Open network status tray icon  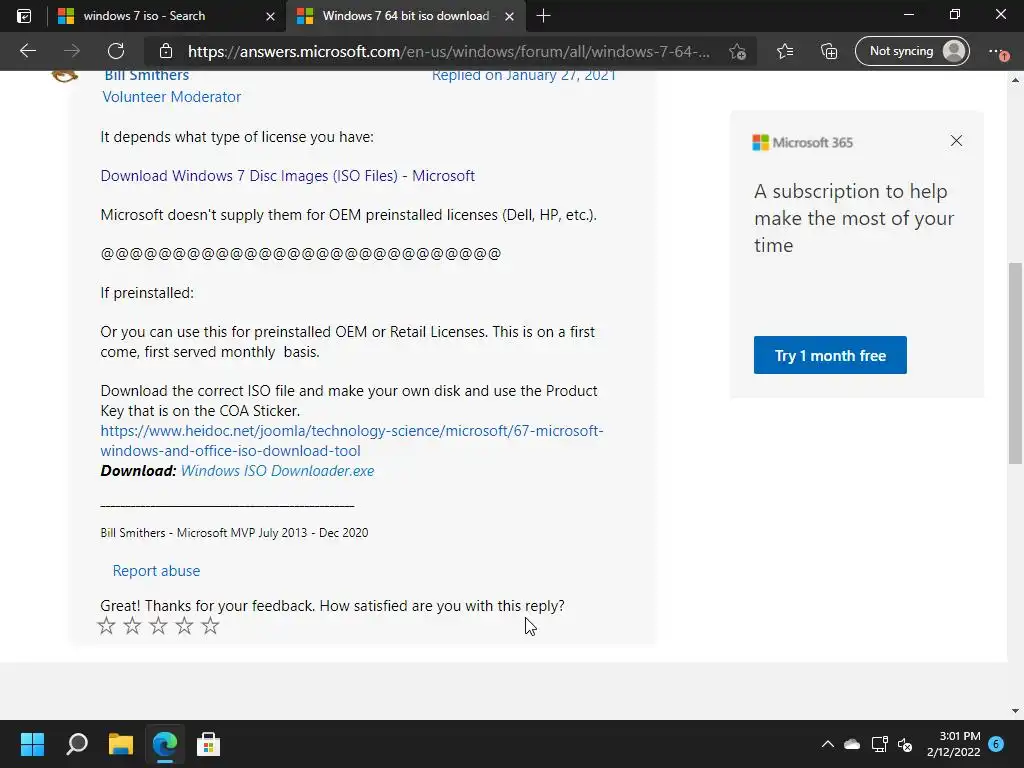[879, 744]
